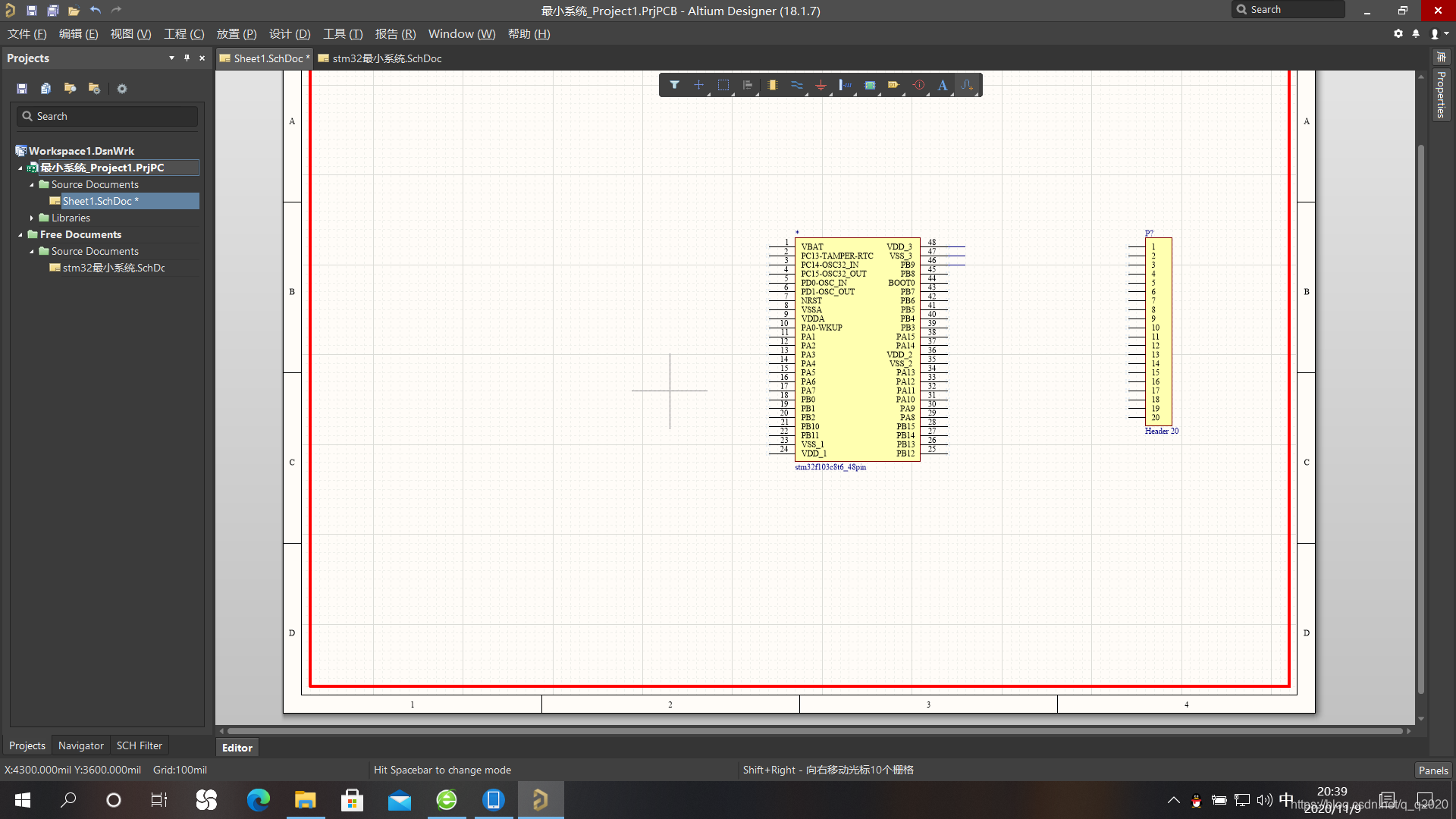This screenshot has height=819, width=1456.
Task: Open the 文件 (F) menu
Action: coord(27,34)
